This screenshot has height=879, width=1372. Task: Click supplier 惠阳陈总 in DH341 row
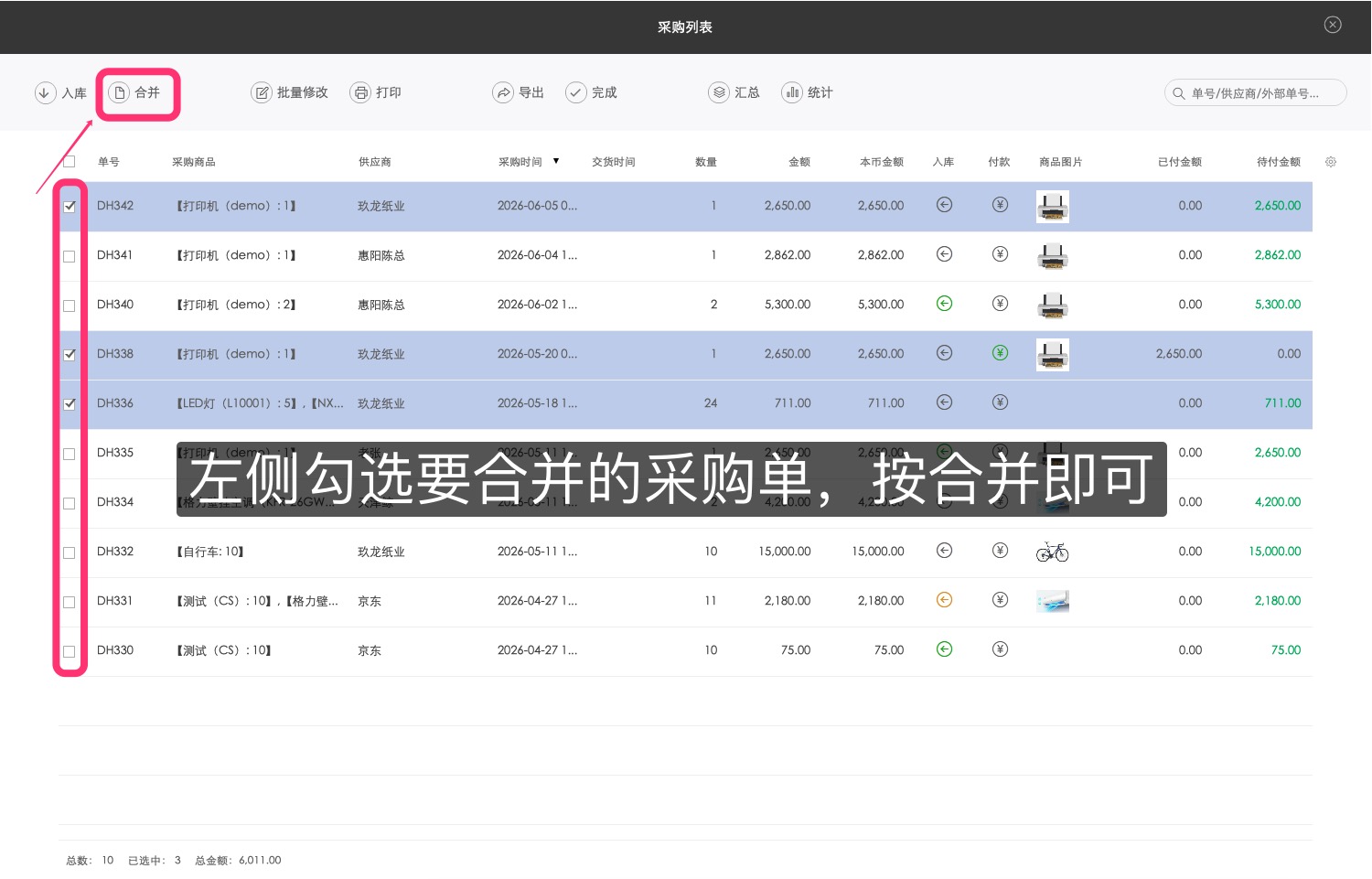(x=381, y=255)
